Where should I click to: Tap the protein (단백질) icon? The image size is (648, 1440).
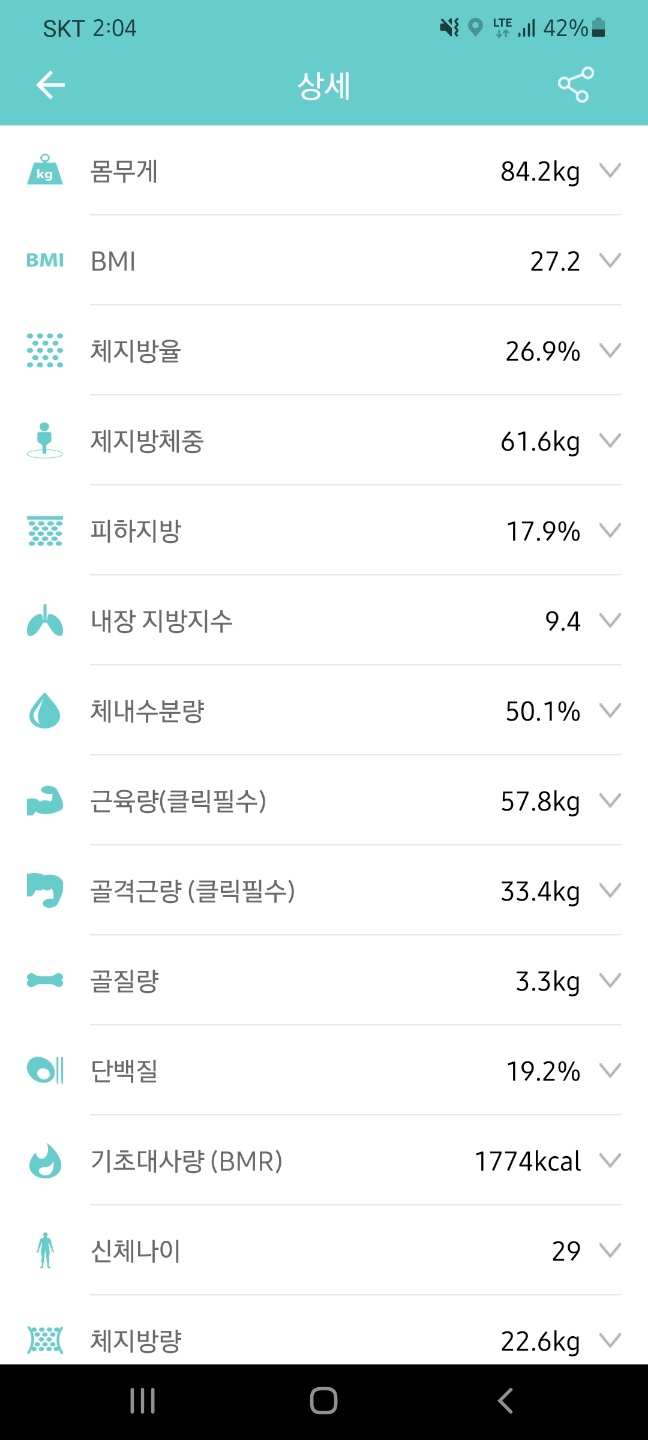(44, 1071)
